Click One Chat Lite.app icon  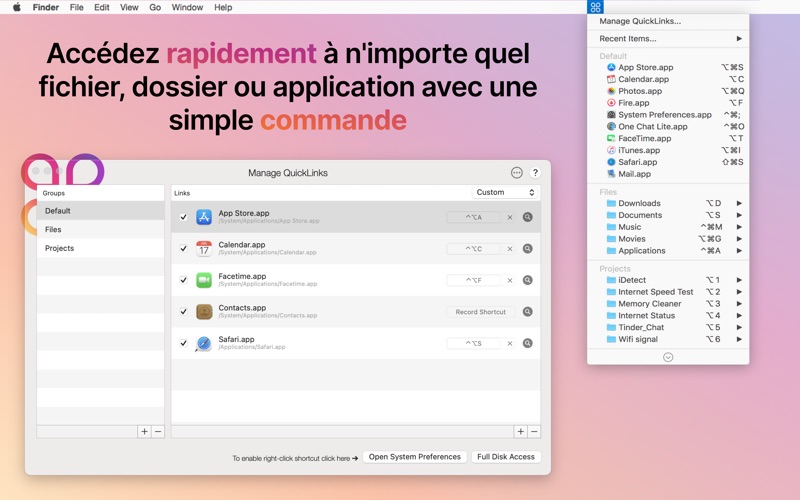[x=611, y=127]
